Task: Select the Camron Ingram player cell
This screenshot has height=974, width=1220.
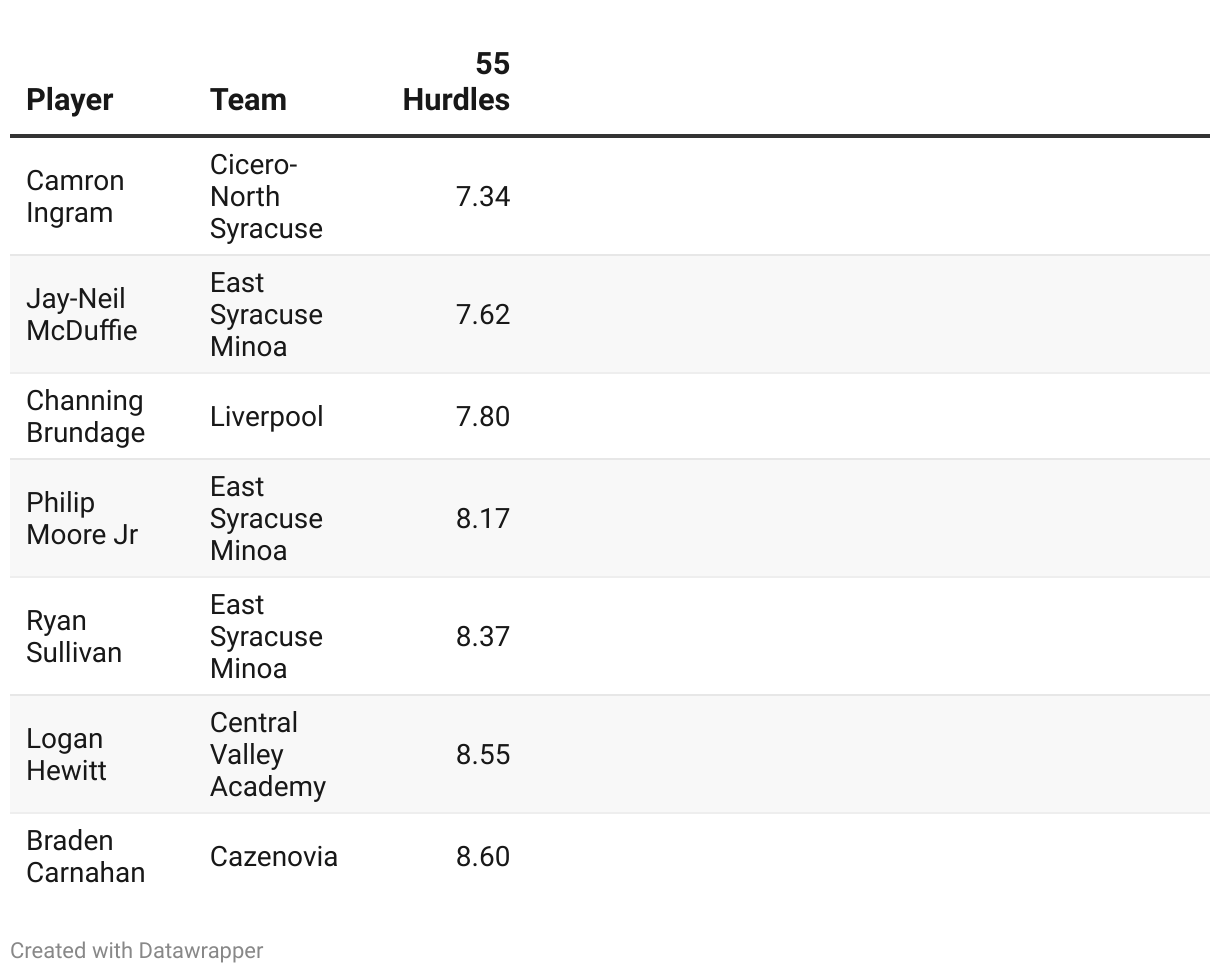Action: coord(75,197)
